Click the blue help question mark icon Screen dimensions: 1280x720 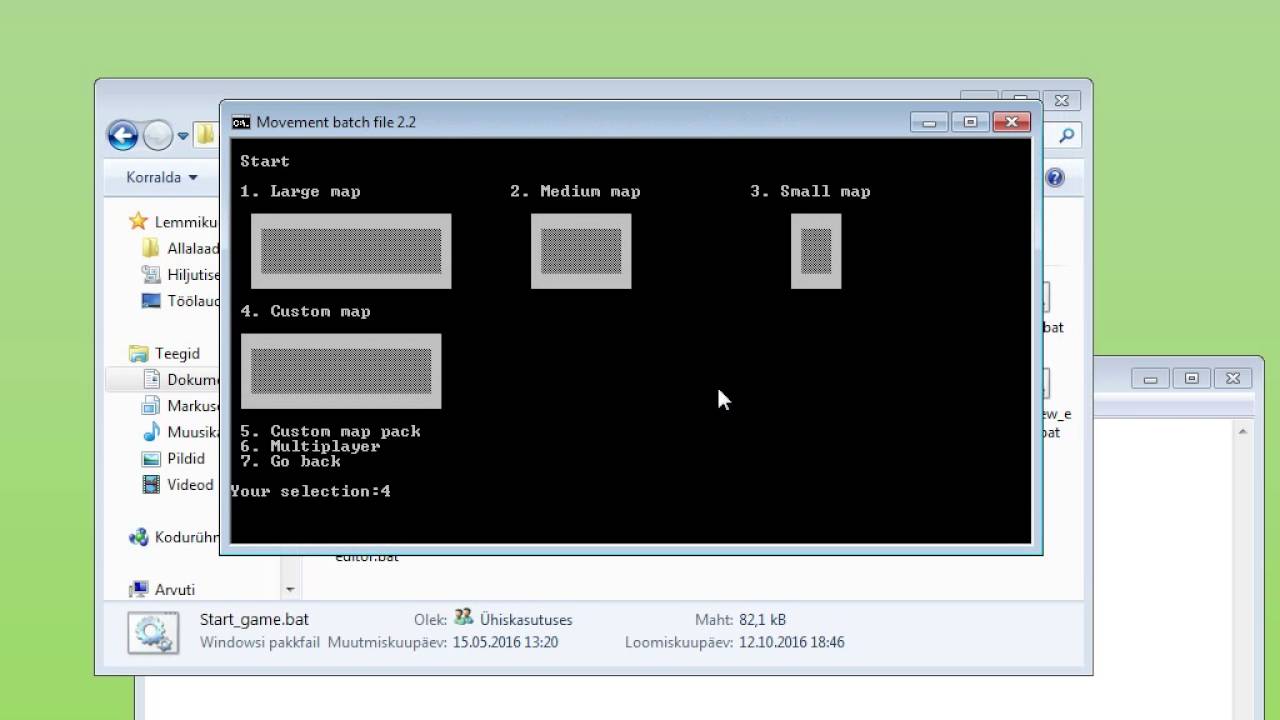point(1055,178)
